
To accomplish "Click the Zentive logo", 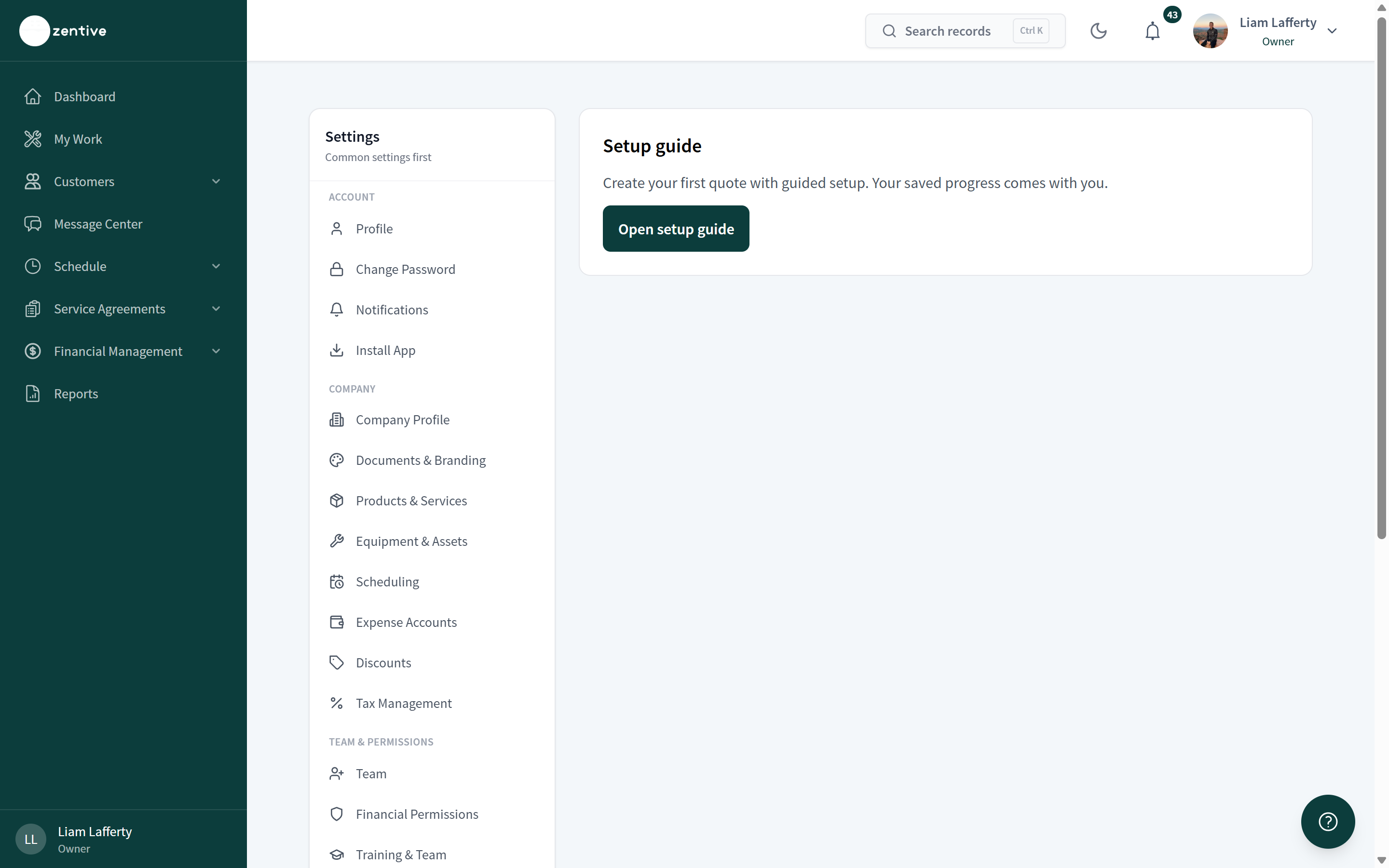I will coord(63,30).
